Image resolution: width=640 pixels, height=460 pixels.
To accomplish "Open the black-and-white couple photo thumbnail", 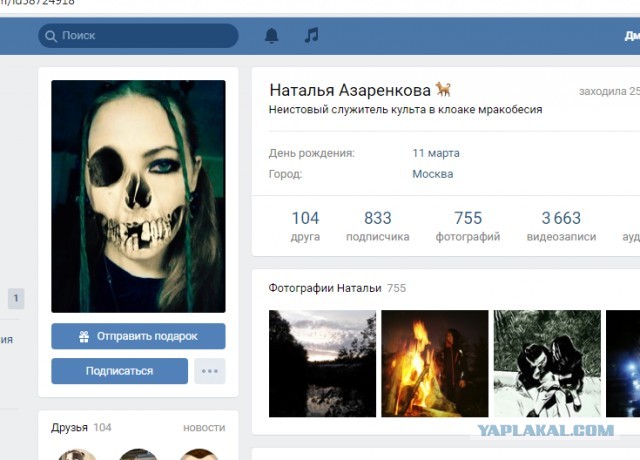I will (547, 364).
